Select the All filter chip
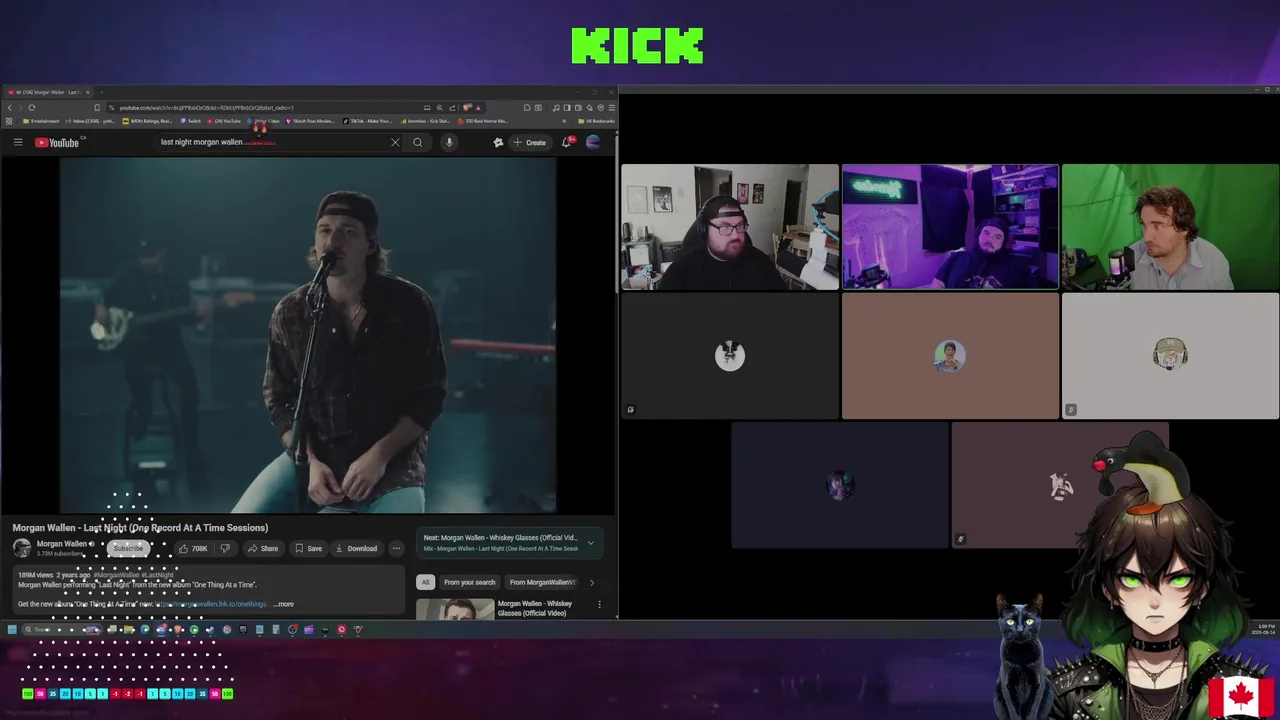 tap(425, 582)
